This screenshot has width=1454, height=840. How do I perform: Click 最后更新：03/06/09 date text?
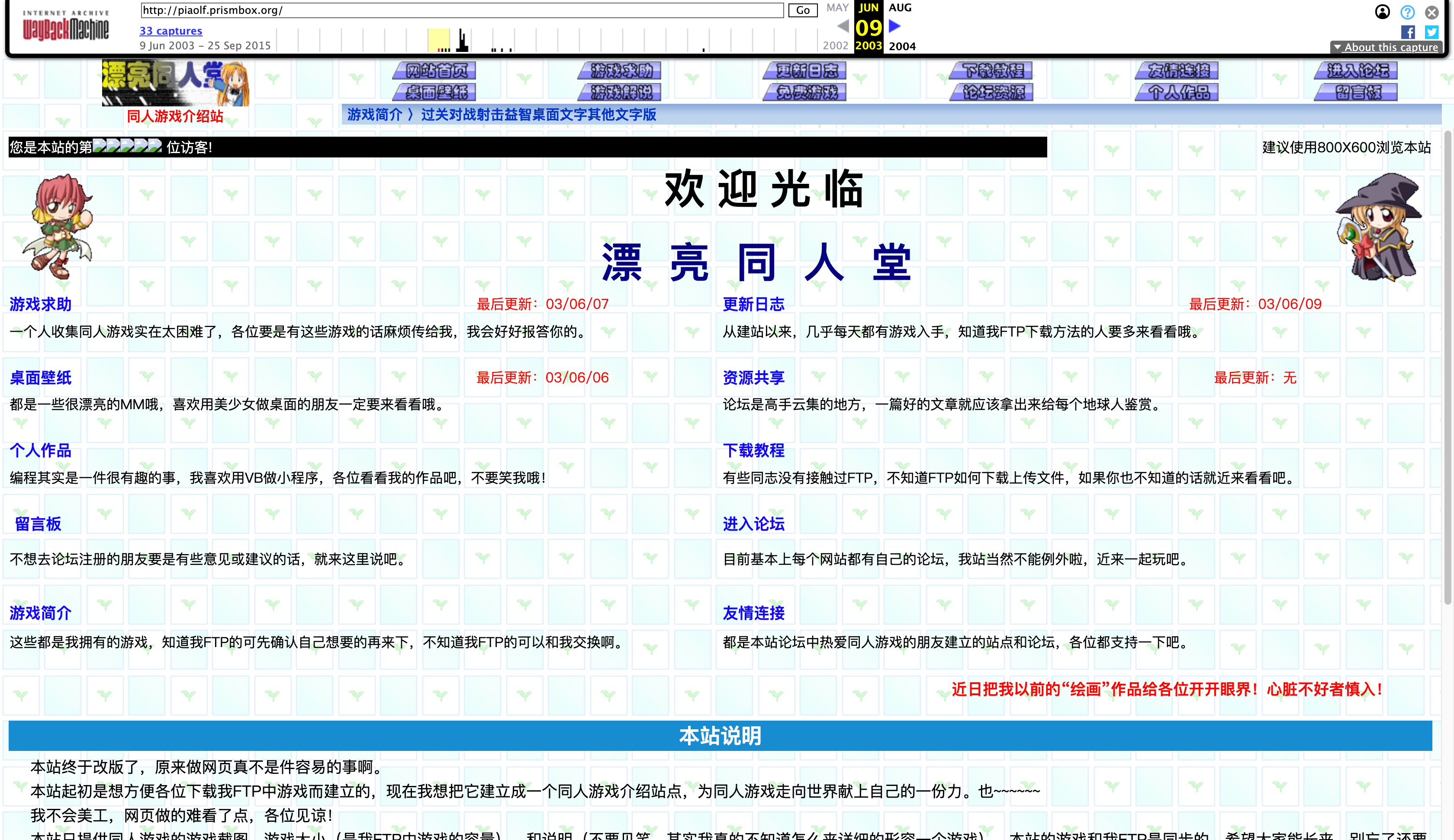pos(1255,304)
